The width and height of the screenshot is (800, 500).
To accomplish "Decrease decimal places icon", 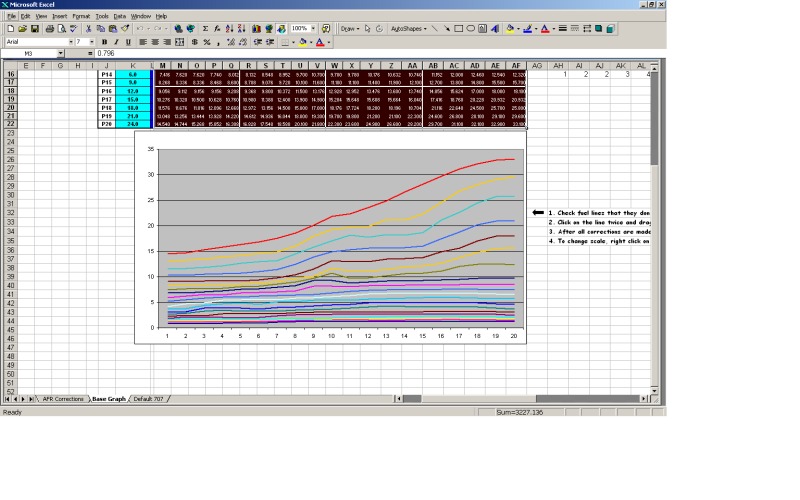I will [243, 42].
